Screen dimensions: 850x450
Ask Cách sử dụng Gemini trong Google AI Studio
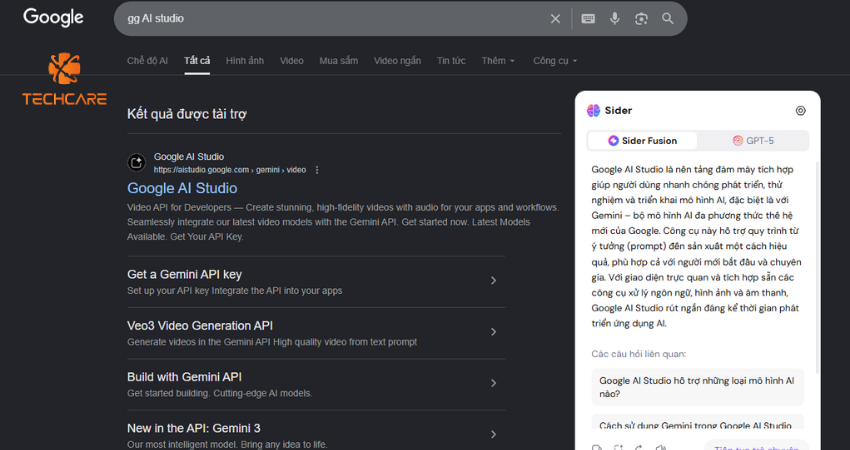(697, 422)
